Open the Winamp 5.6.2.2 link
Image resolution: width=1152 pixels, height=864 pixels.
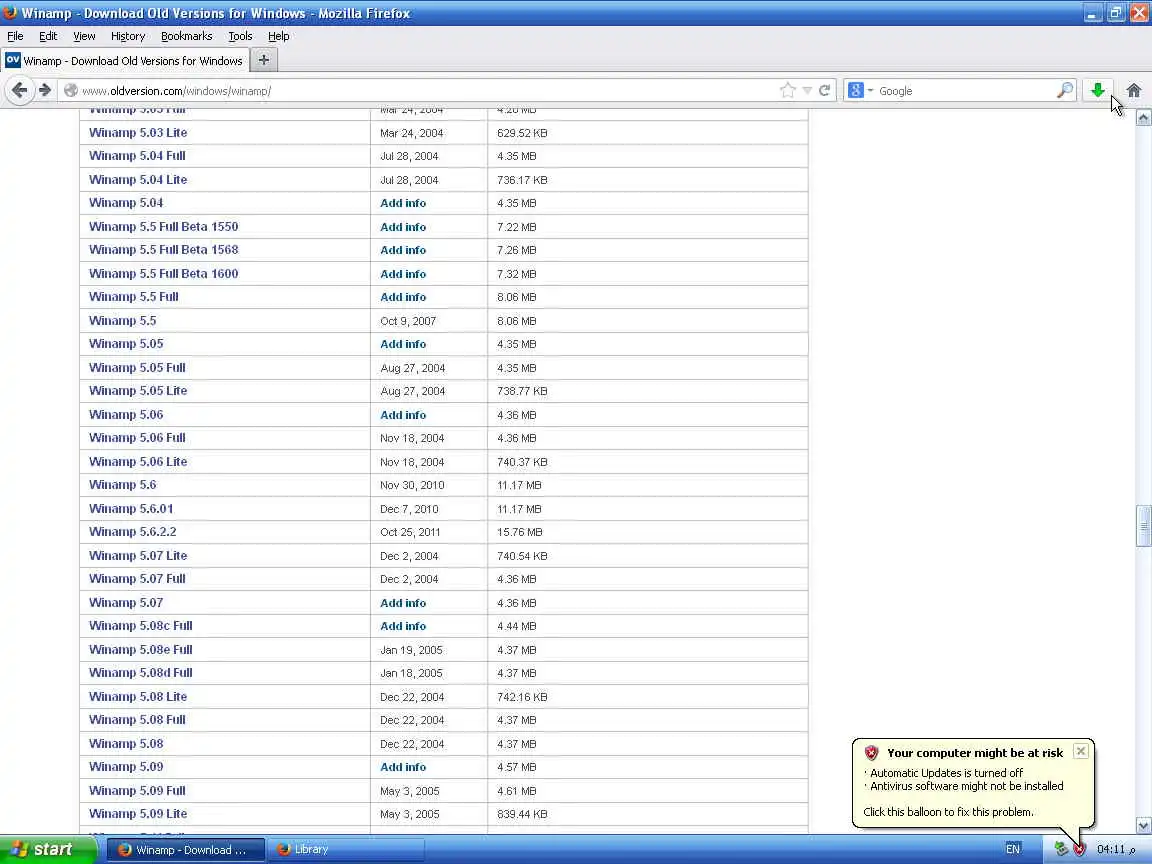(x=133, y=531)
